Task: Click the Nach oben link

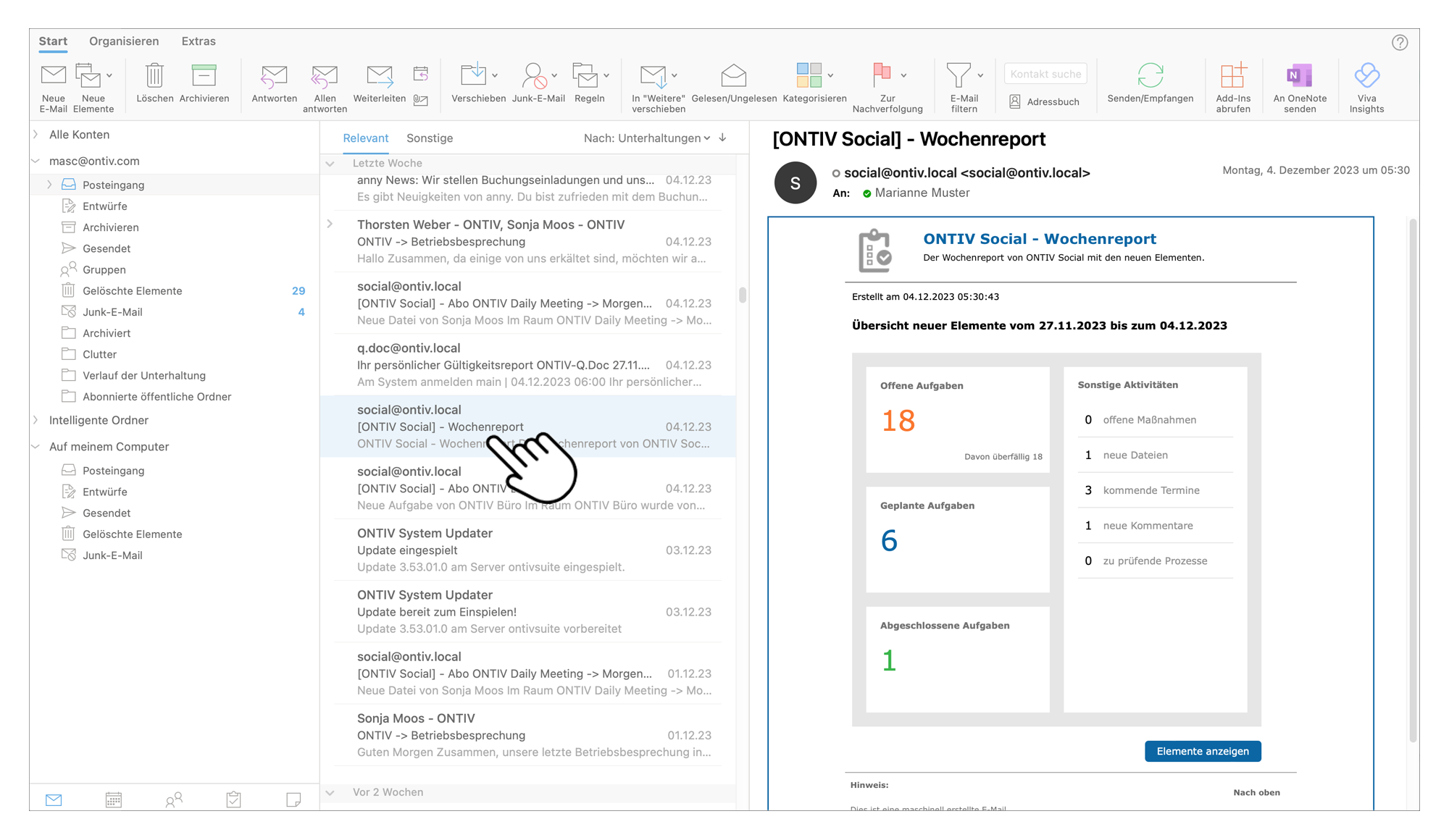Action: click(1256, 792)
